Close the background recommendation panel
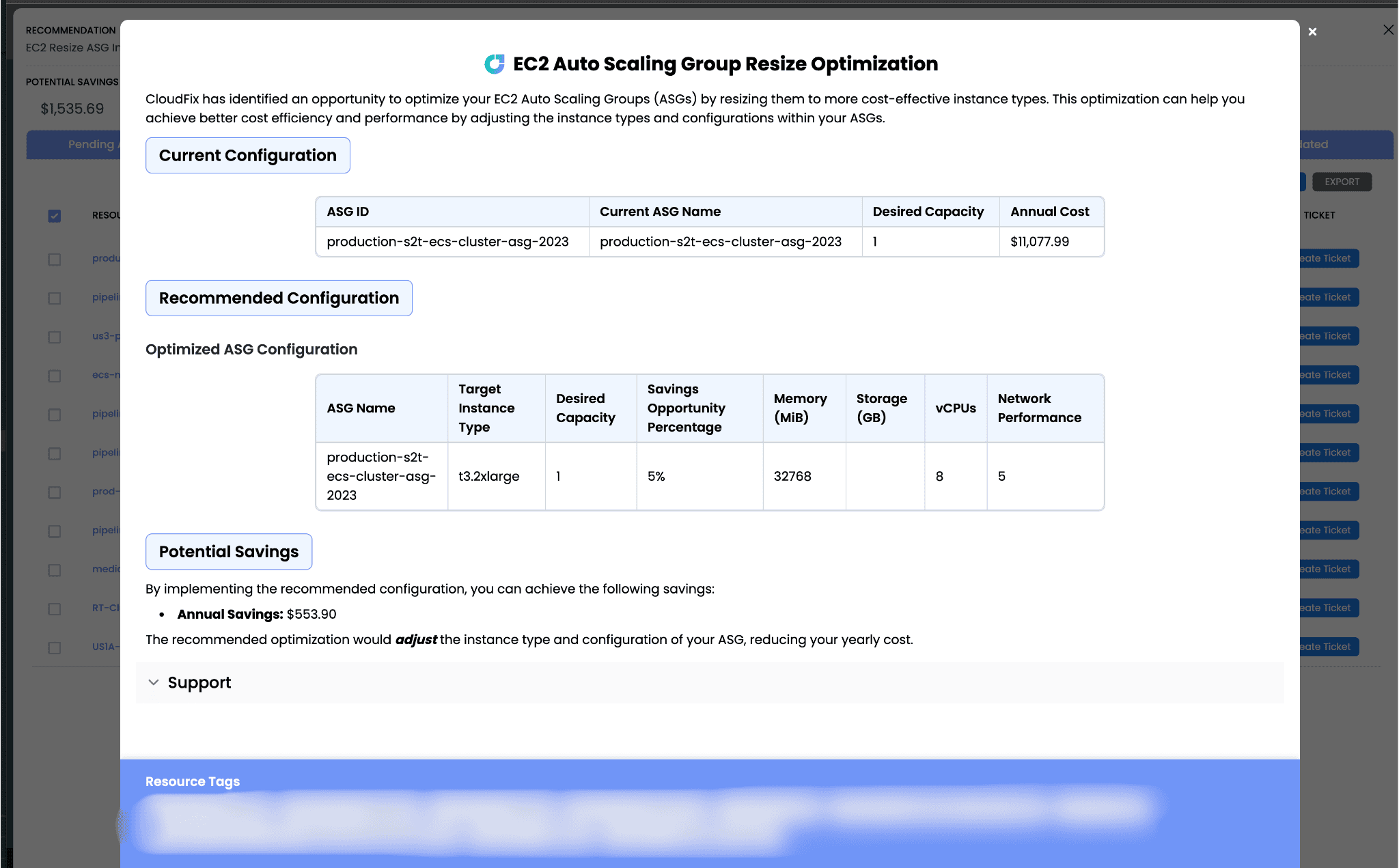1399x868 pixels. [1388, 30]
